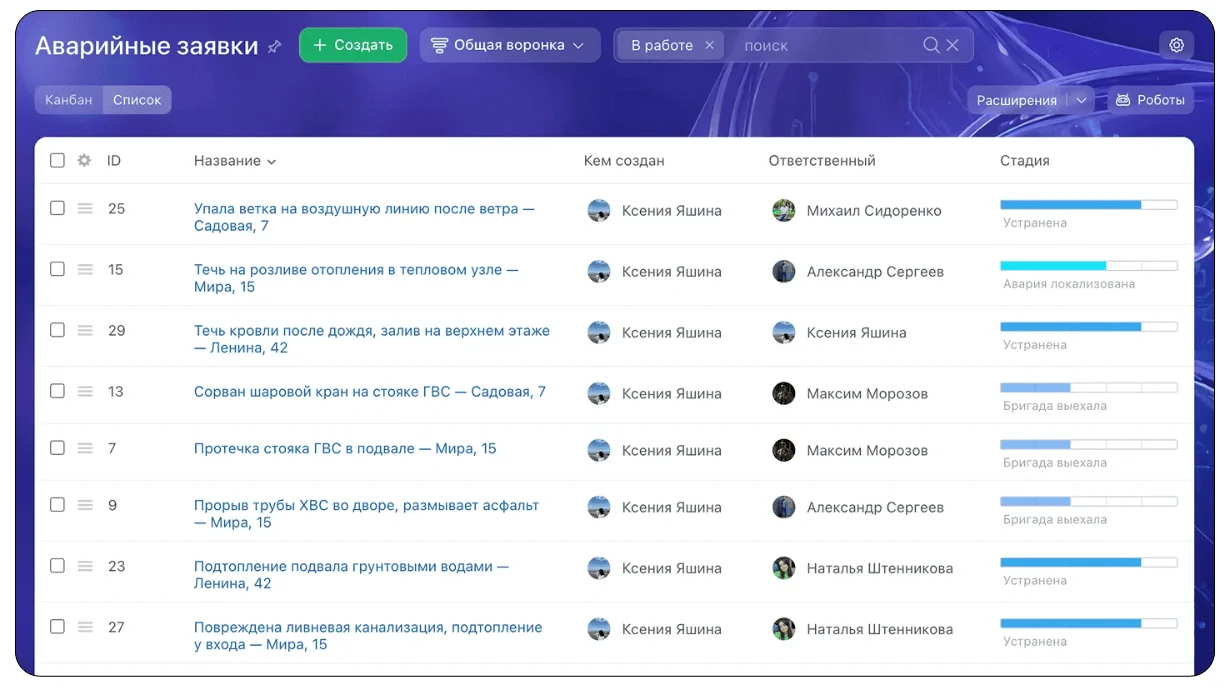1224x688 pixels.
Task: Switch to the Канбан view tab
Action: (x=69, y=100)
